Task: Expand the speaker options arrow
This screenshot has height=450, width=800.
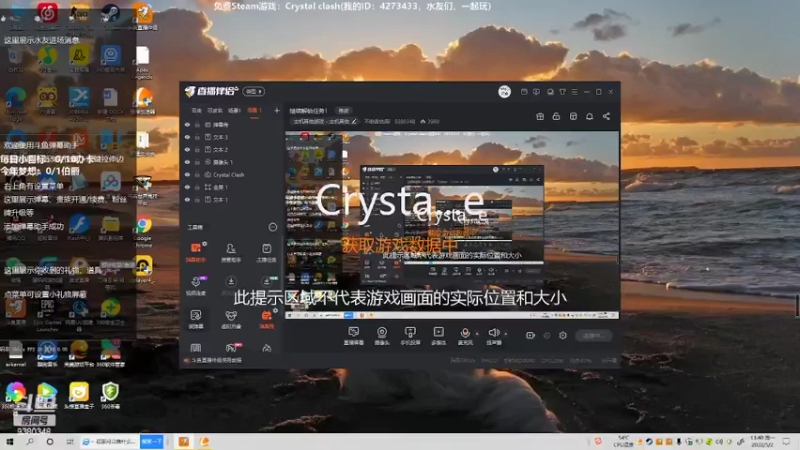Action: [x=506, y=334]
